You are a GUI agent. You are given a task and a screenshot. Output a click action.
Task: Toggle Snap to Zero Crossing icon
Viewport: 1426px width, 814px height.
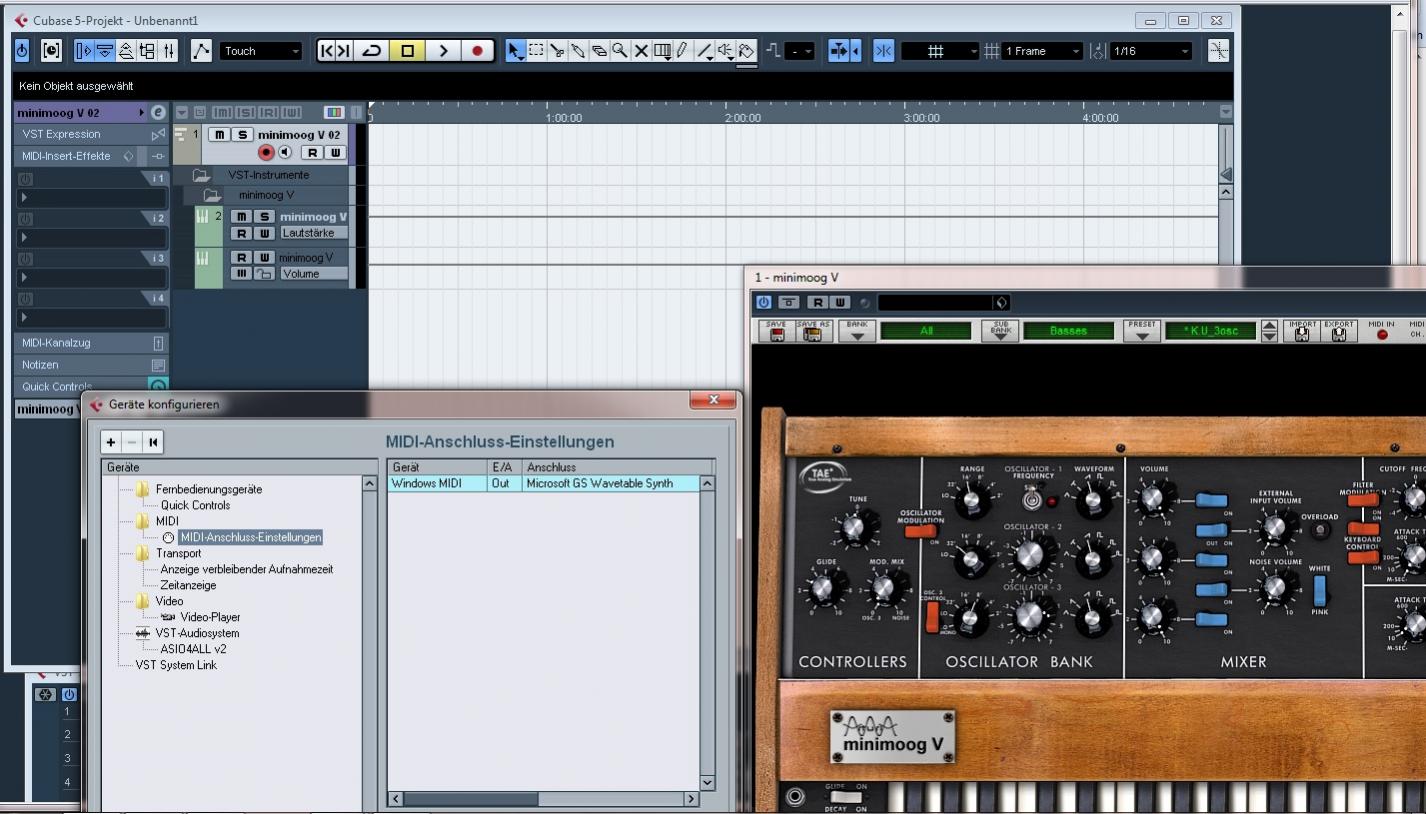[x=1219, y=51]
